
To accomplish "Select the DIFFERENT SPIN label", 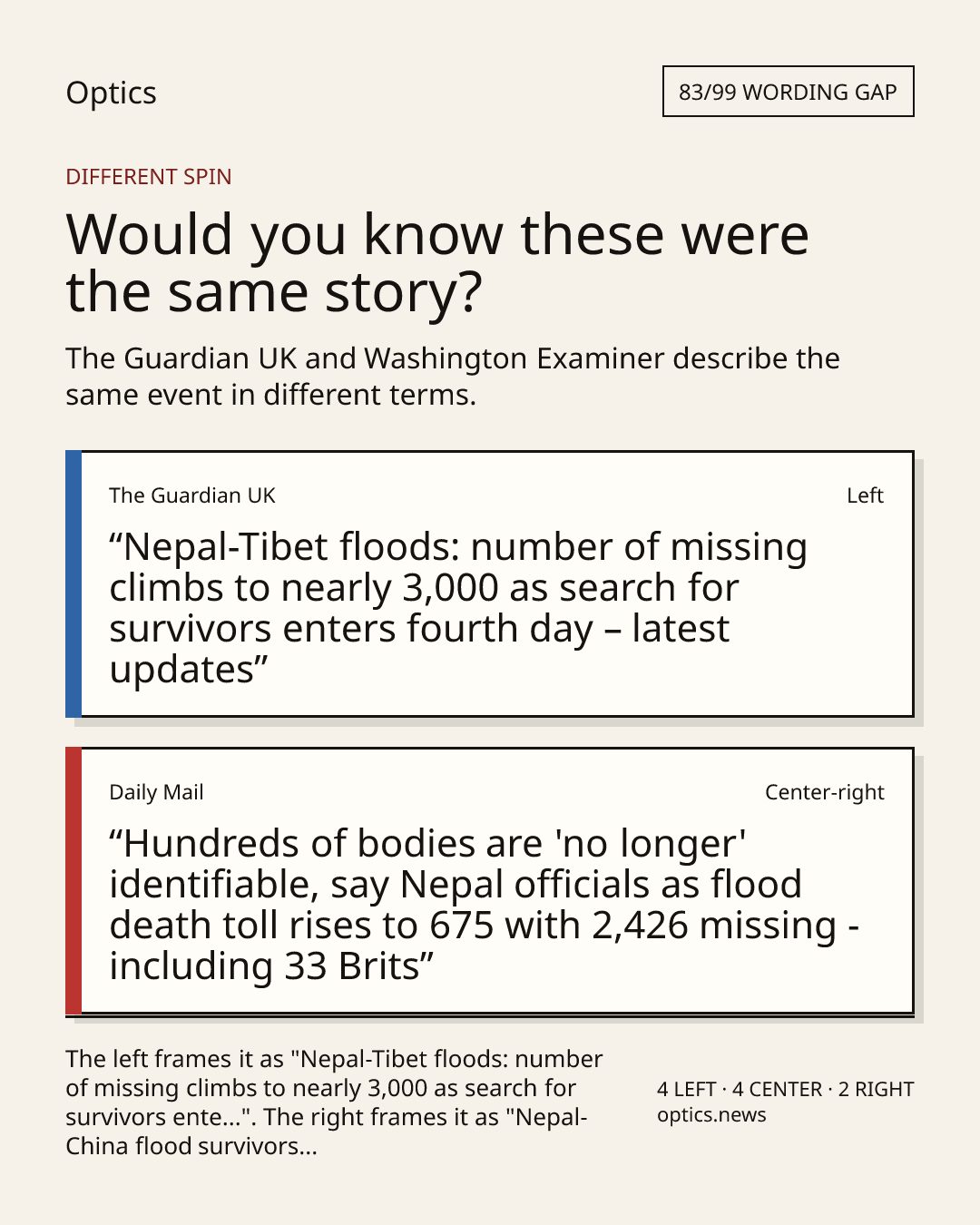I will 149,176.
